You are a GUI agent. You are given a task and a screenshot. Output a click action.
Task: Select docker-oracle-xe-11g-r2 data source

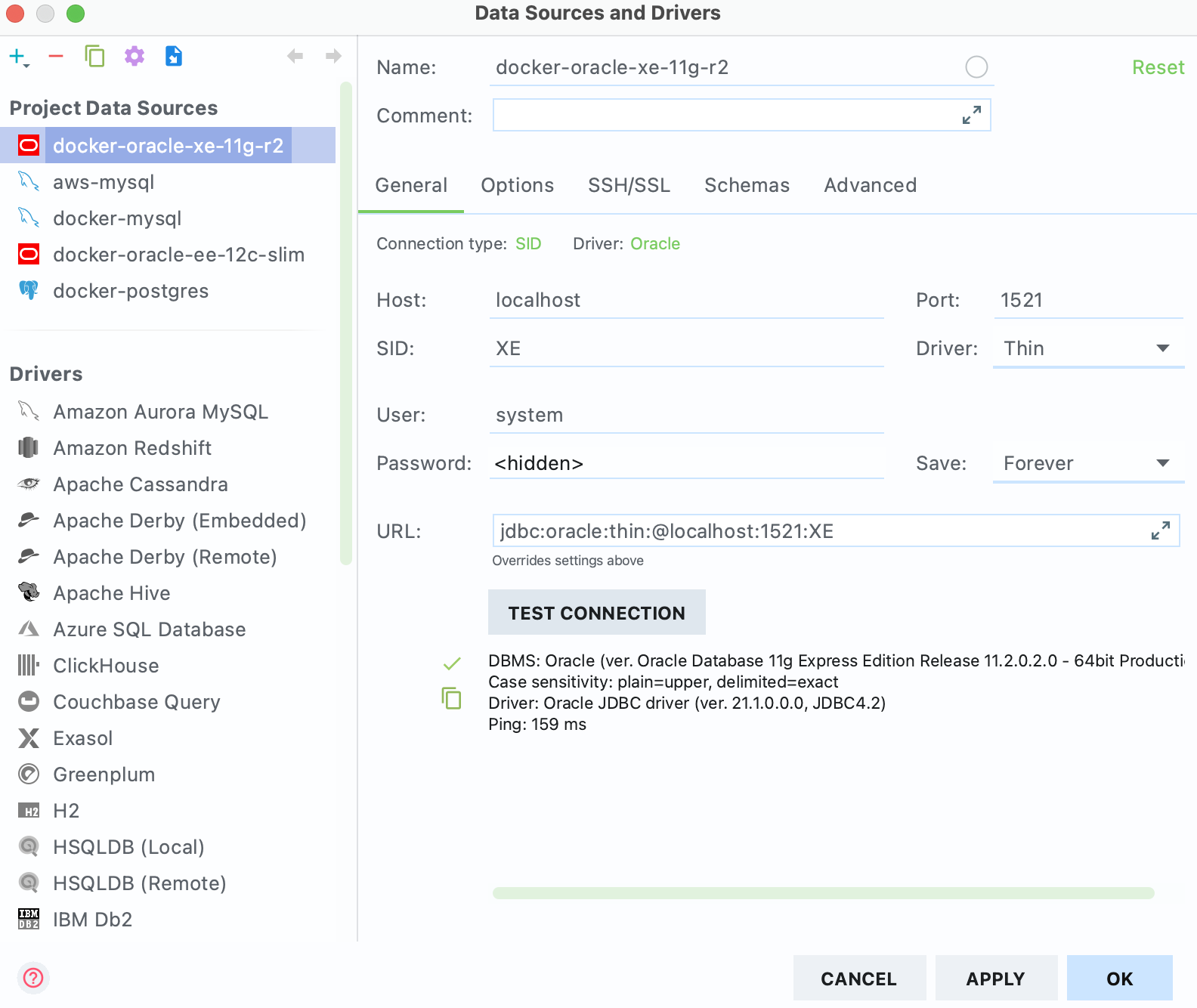(168, 145)
